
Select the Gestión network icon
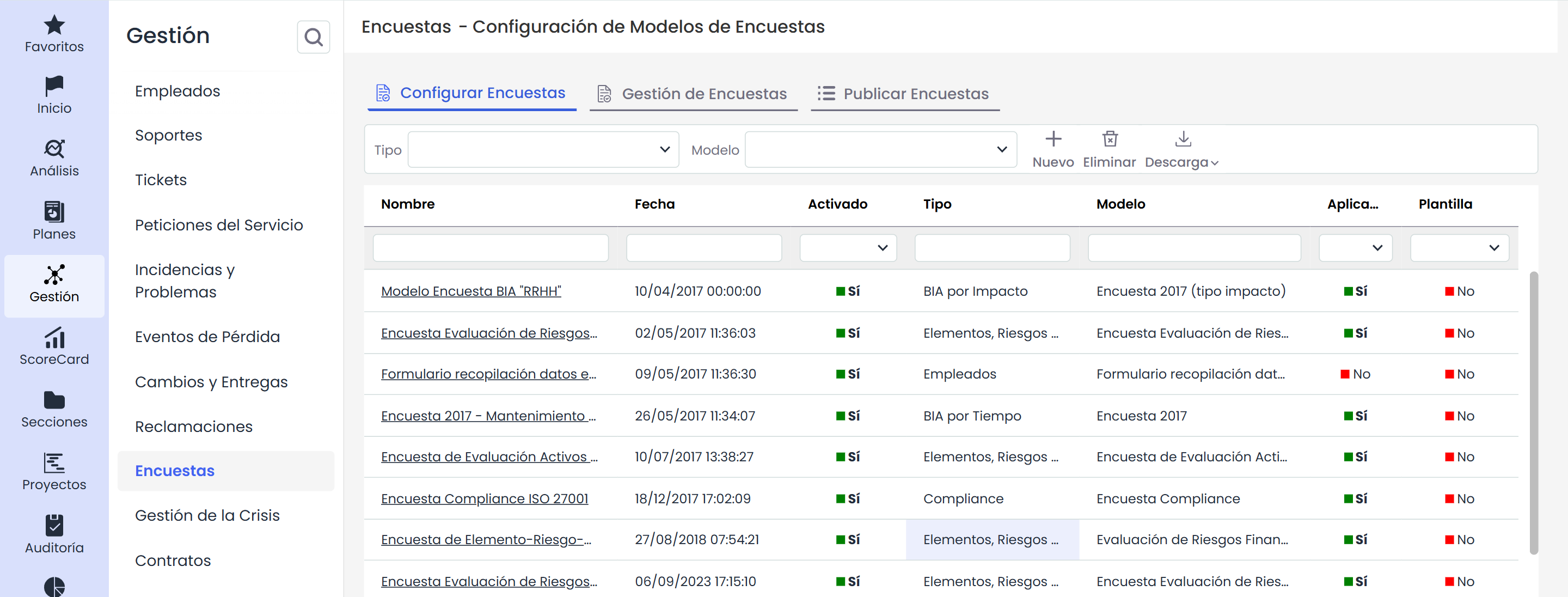54,275
